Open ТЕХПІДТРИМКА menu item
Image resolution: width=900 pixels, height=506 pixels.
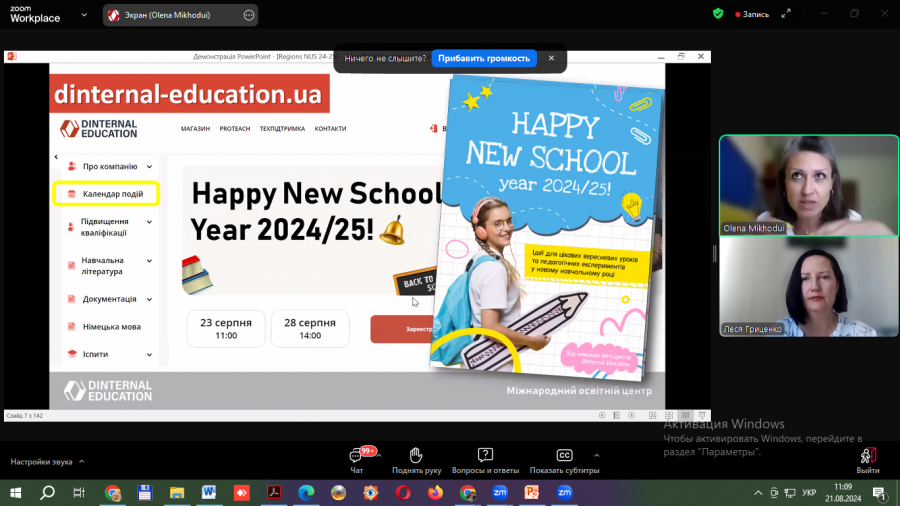coord(282,129)
